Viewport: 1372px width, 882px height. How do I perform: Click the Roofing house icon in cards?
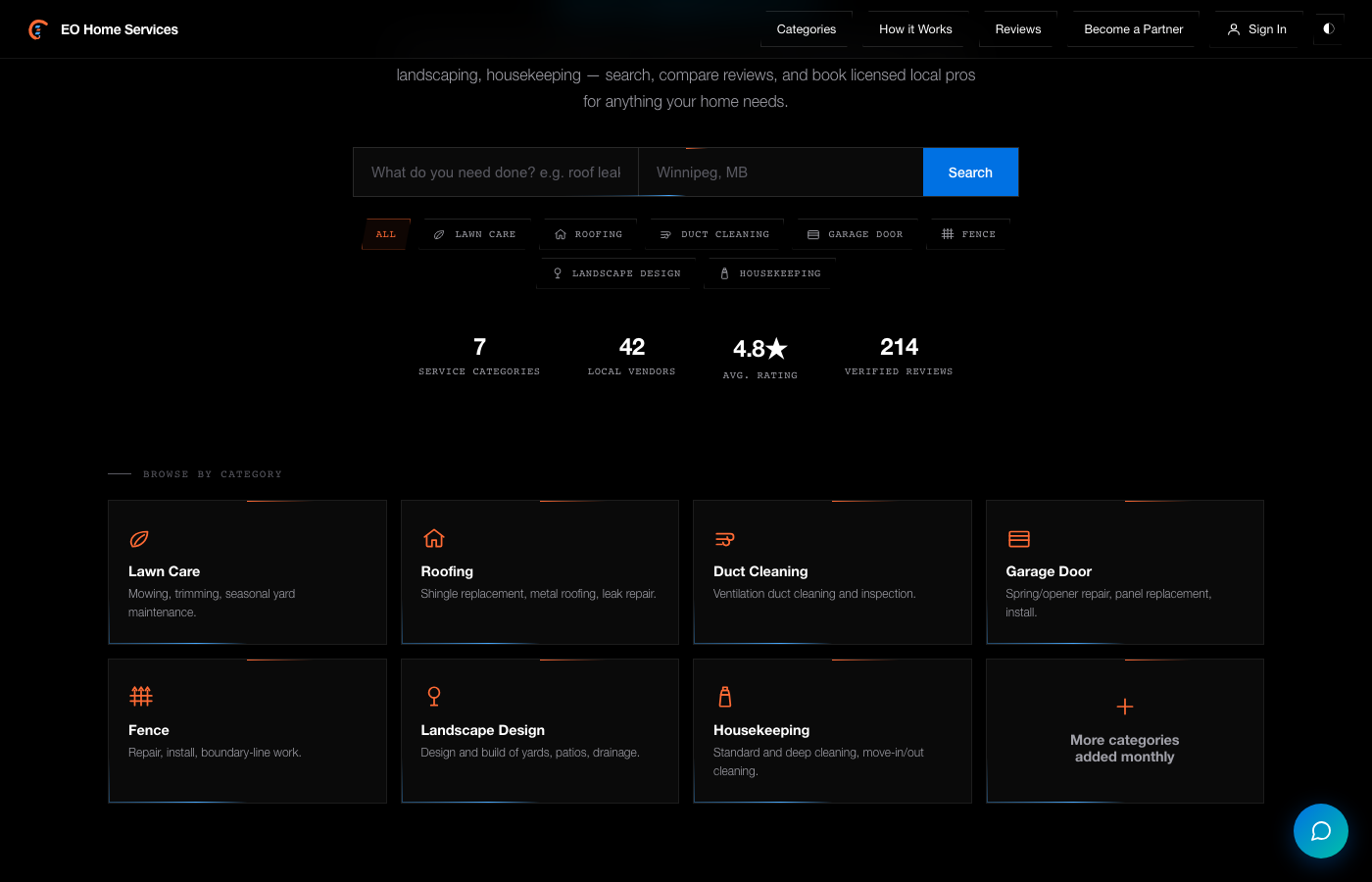click(x=433, y=538)
